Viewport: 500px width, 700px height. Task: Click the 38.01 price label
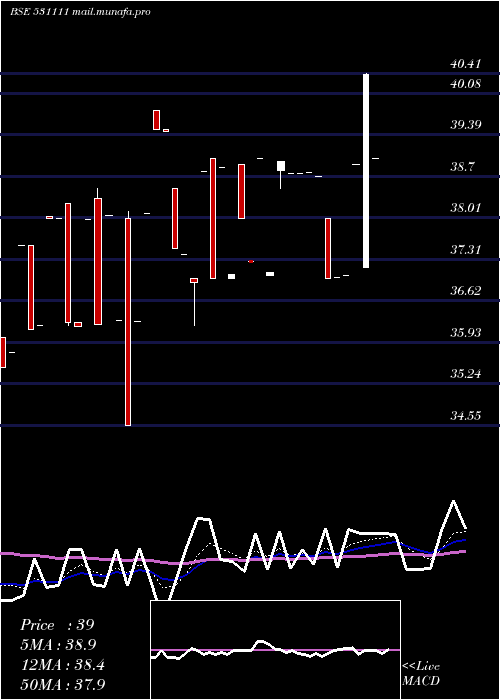pos(466,208)
